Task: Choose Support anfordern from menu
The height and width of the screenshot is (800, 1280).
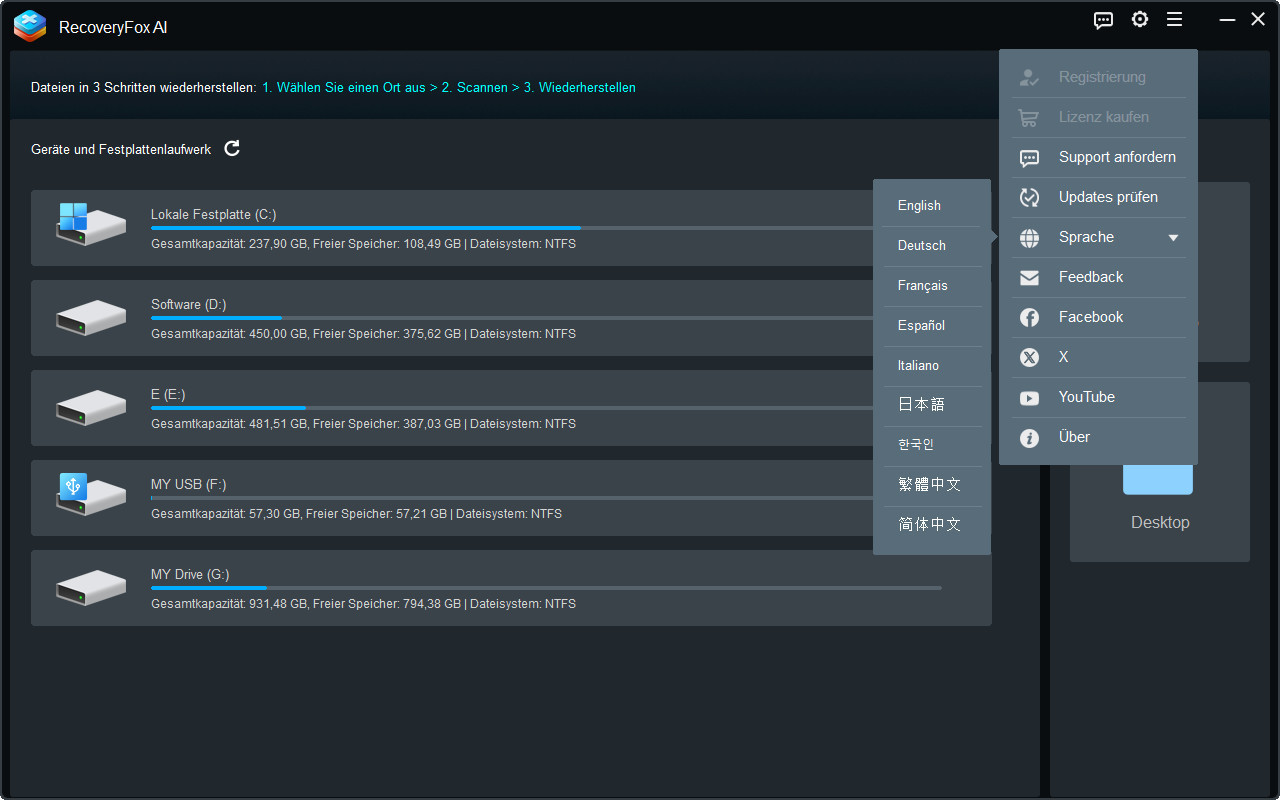Action: click(x=1098, y=157)
